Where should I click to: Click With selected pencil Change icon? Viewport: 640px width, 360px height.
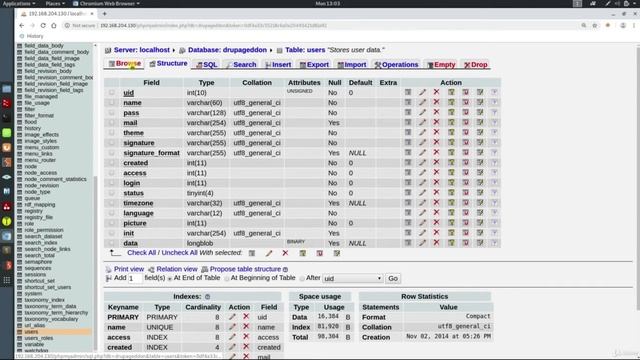269,253
